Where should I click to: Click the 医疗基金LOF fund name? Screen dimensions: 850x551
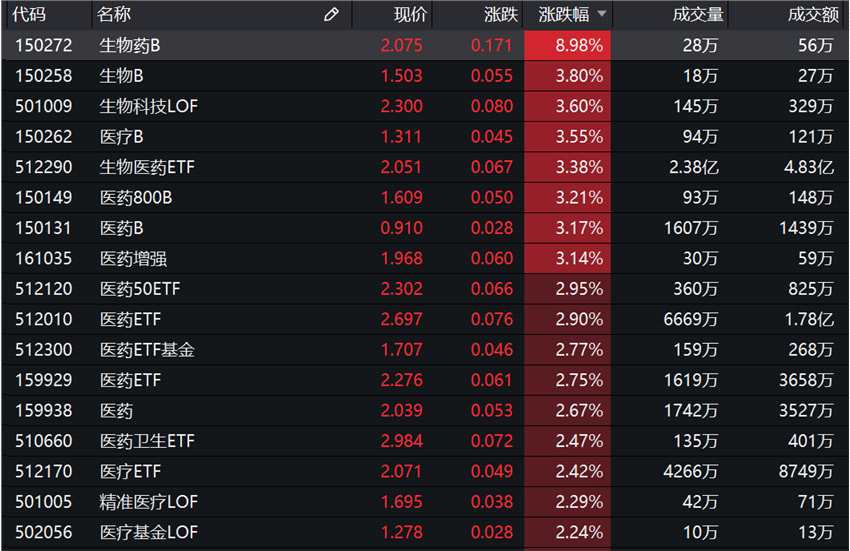coord(148,533)
